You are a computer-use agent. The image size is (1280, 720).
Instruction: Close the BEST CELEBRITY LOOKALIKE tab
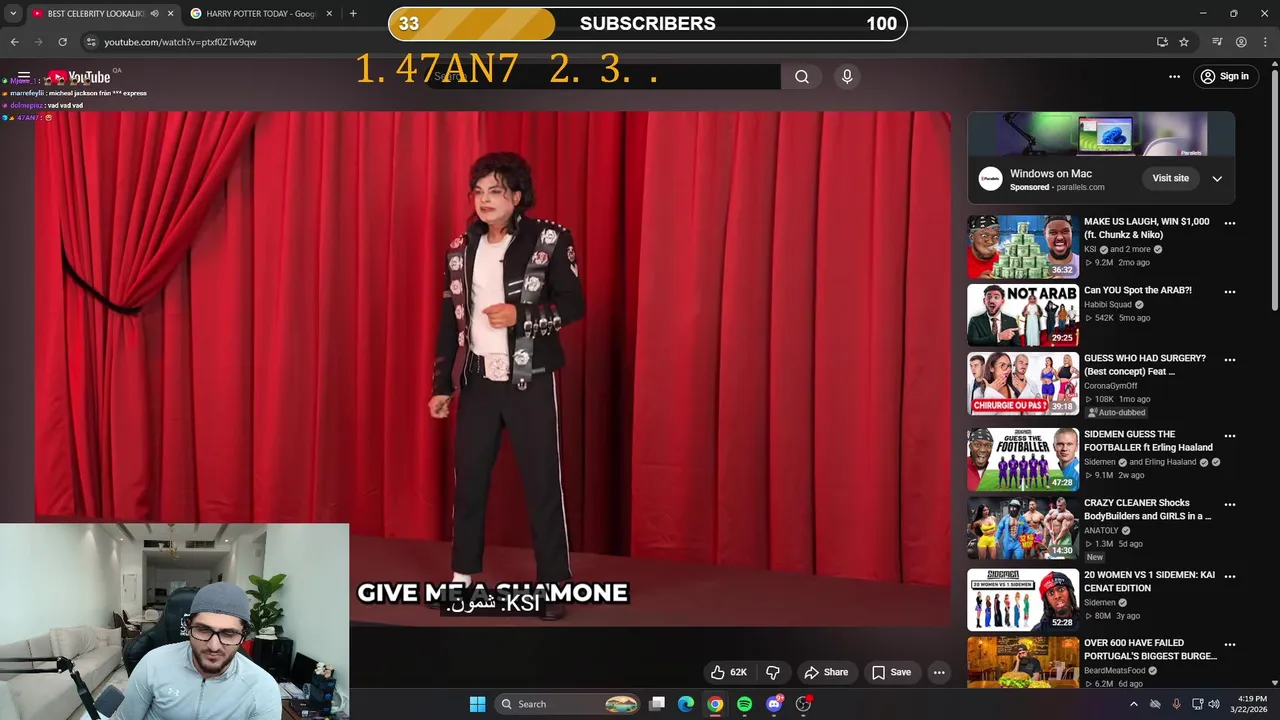[x=170, y=14]
